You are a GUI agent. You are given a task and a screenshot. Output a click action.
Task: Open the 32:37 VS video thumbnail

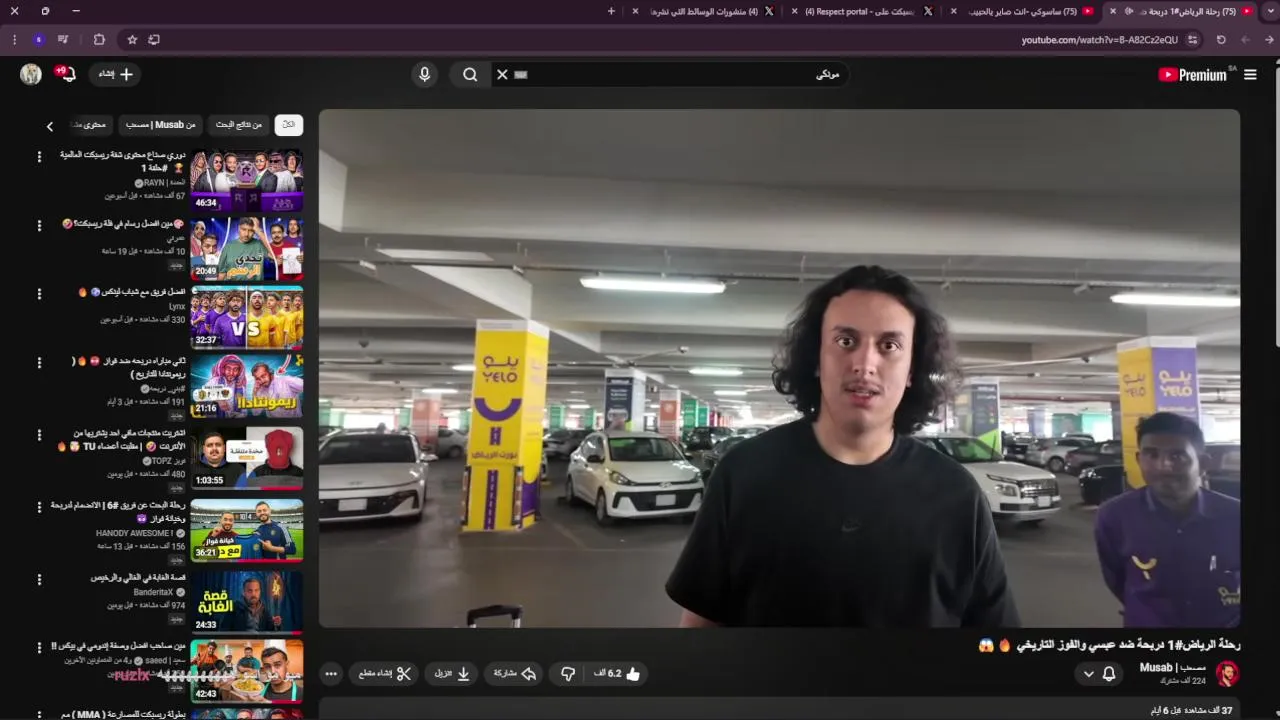click(247, 317)
